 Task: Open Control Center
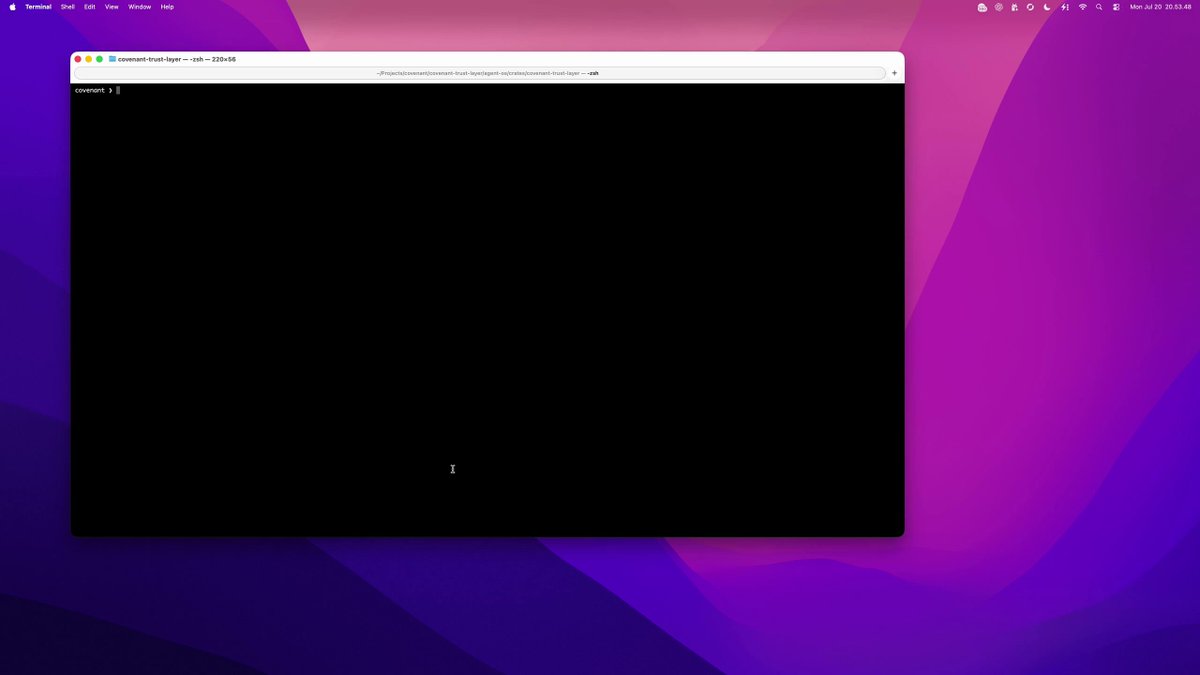1116,7
